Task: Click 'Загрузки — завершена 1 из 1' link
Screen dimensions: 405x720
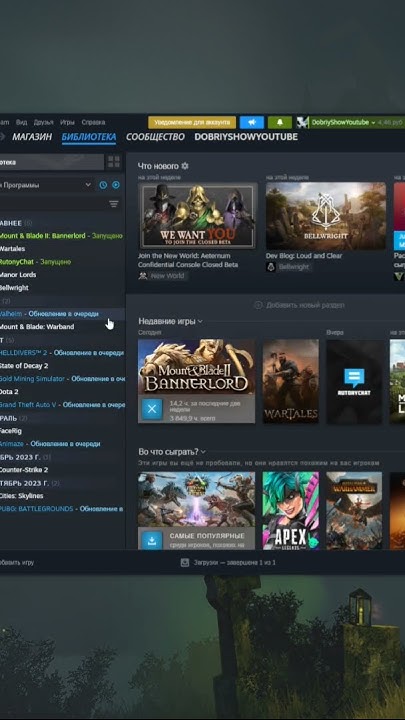Action: point(234,562)
